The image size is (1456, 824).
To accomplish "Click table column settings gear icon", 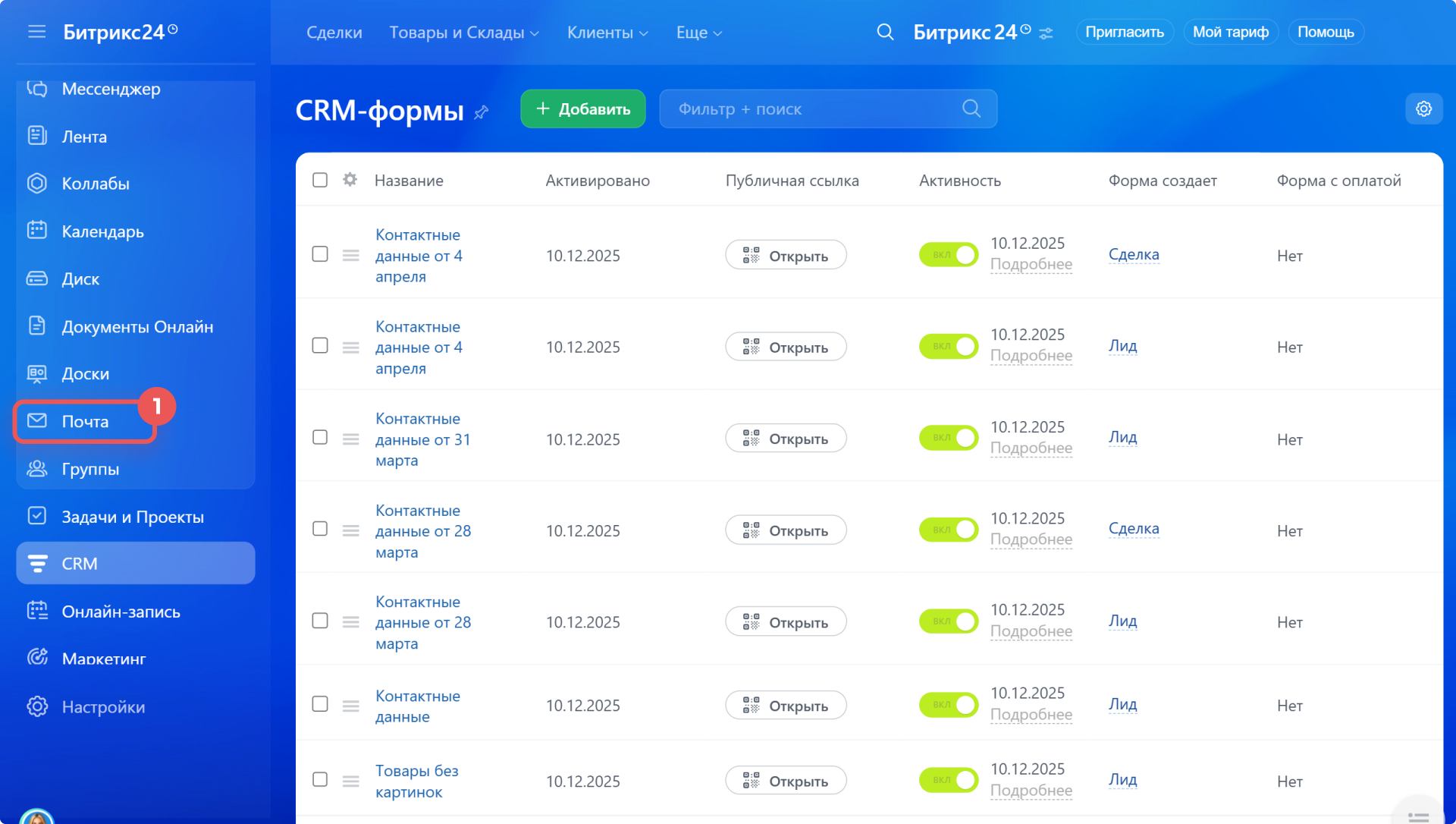I will tap(350, 180).
